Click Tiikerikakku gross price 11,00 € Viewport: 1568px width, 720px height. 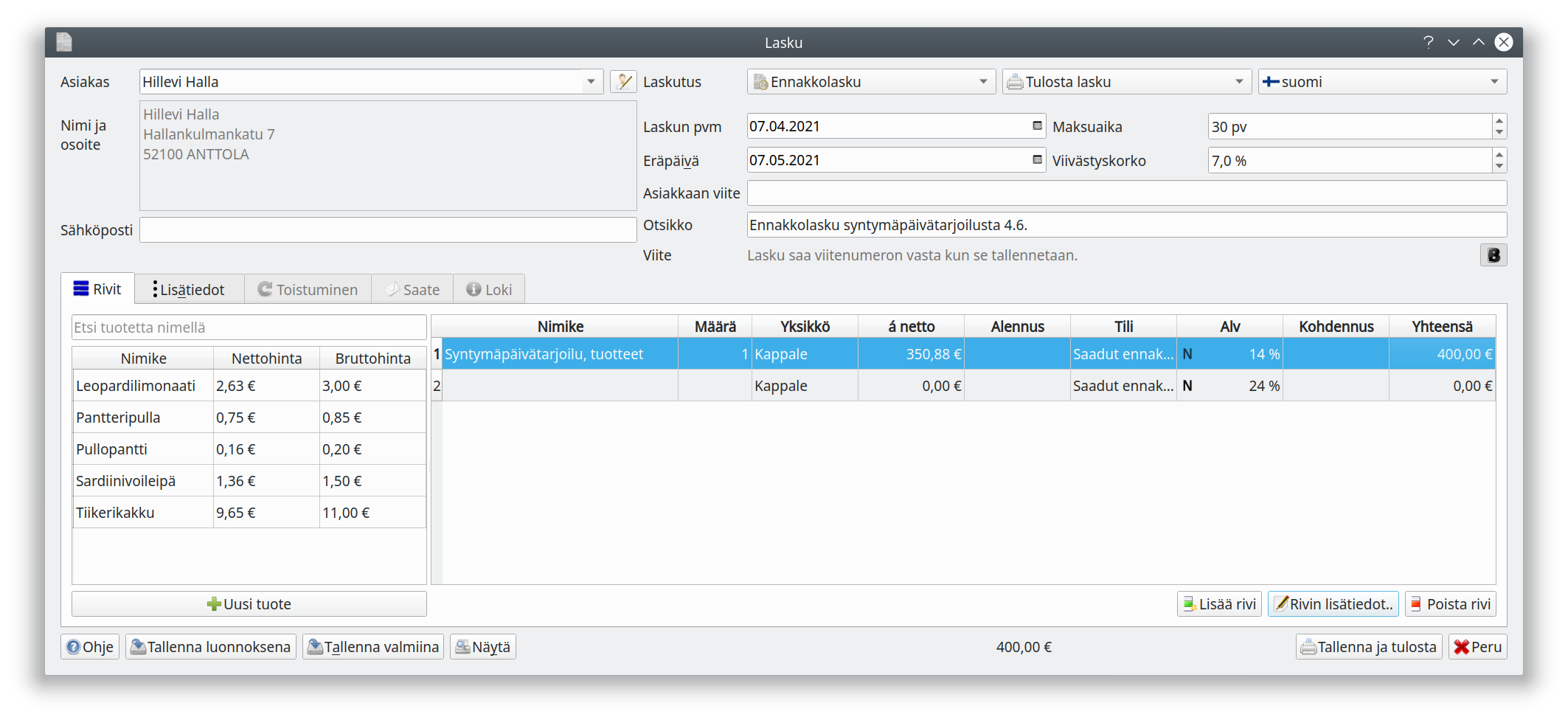click(x=372, y=513)
